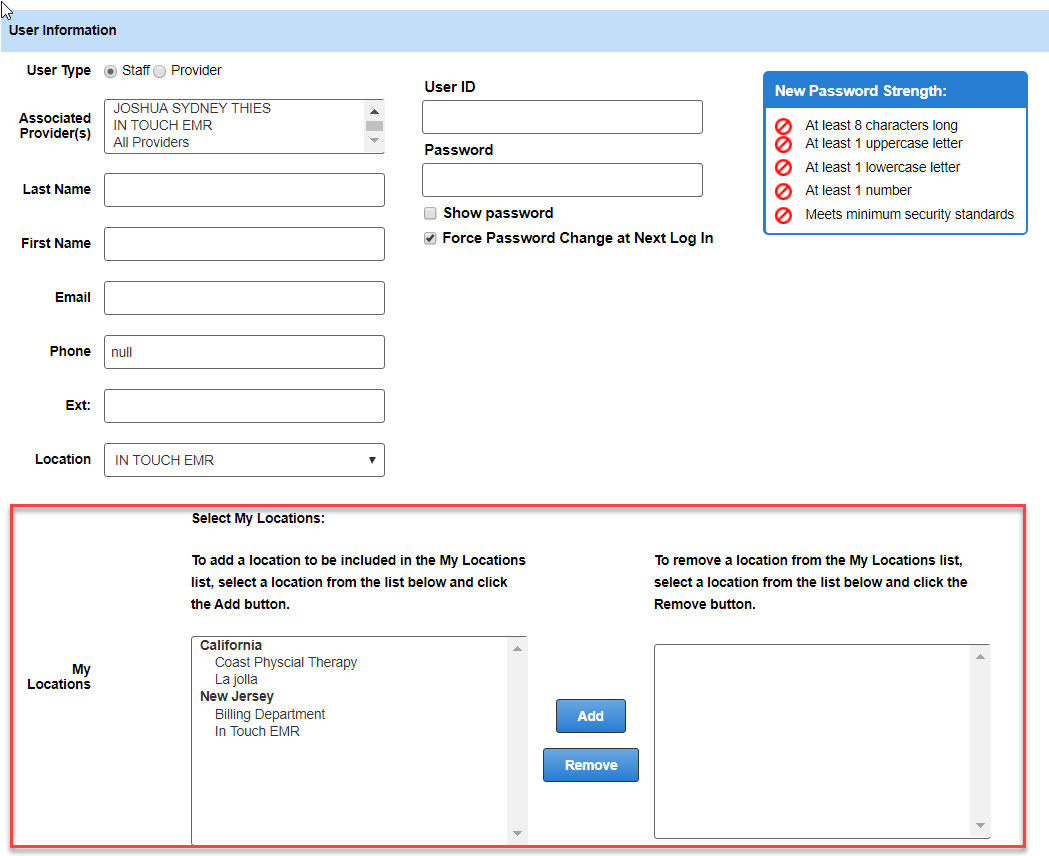This screenshot has height=856, width=1049.
Task: Select JOSHUA SYDNEY THIES in Associated Providers
Action: [x=192, y=108]
